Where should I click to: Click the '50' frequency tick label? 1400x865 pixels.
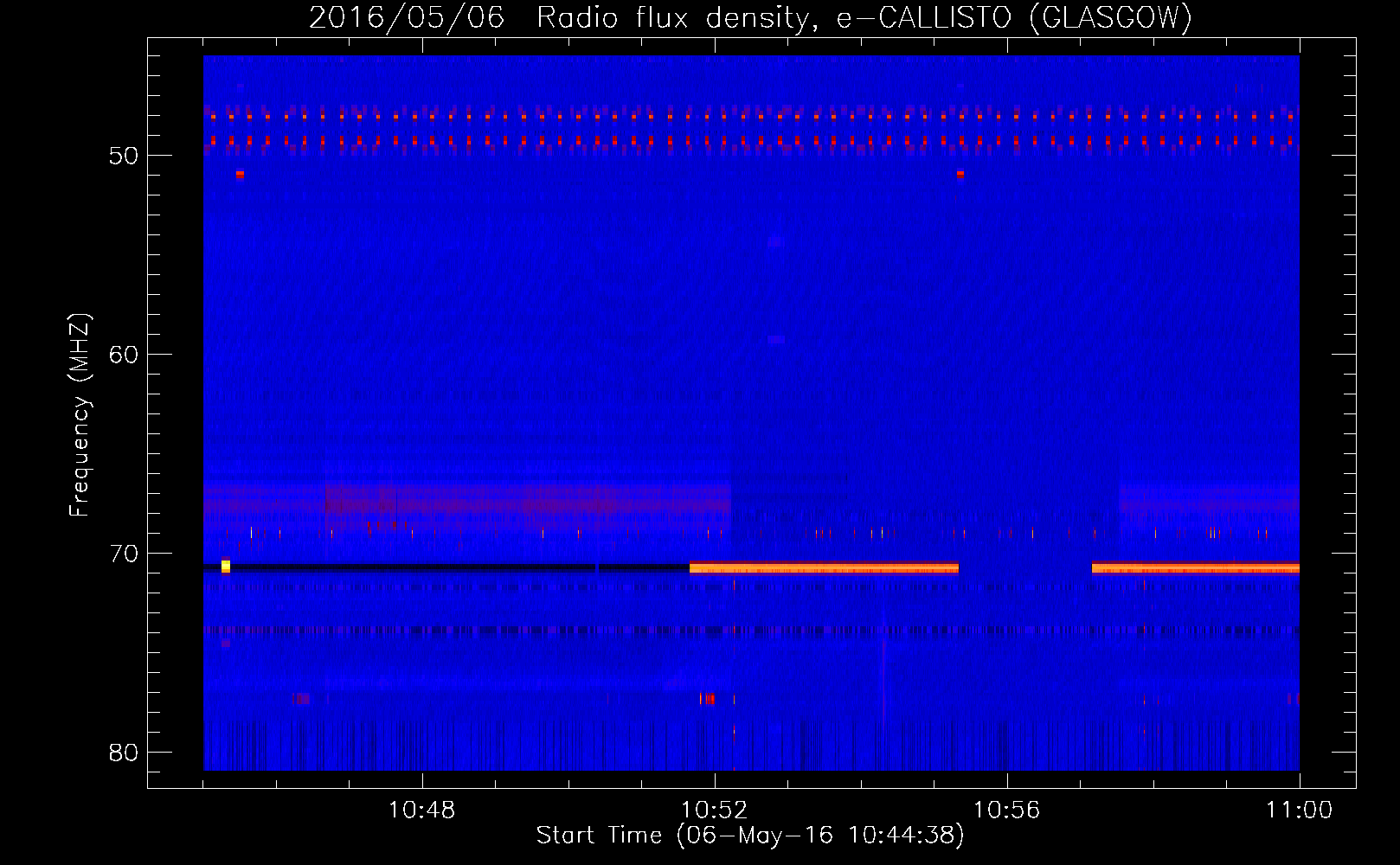(125, 156)
